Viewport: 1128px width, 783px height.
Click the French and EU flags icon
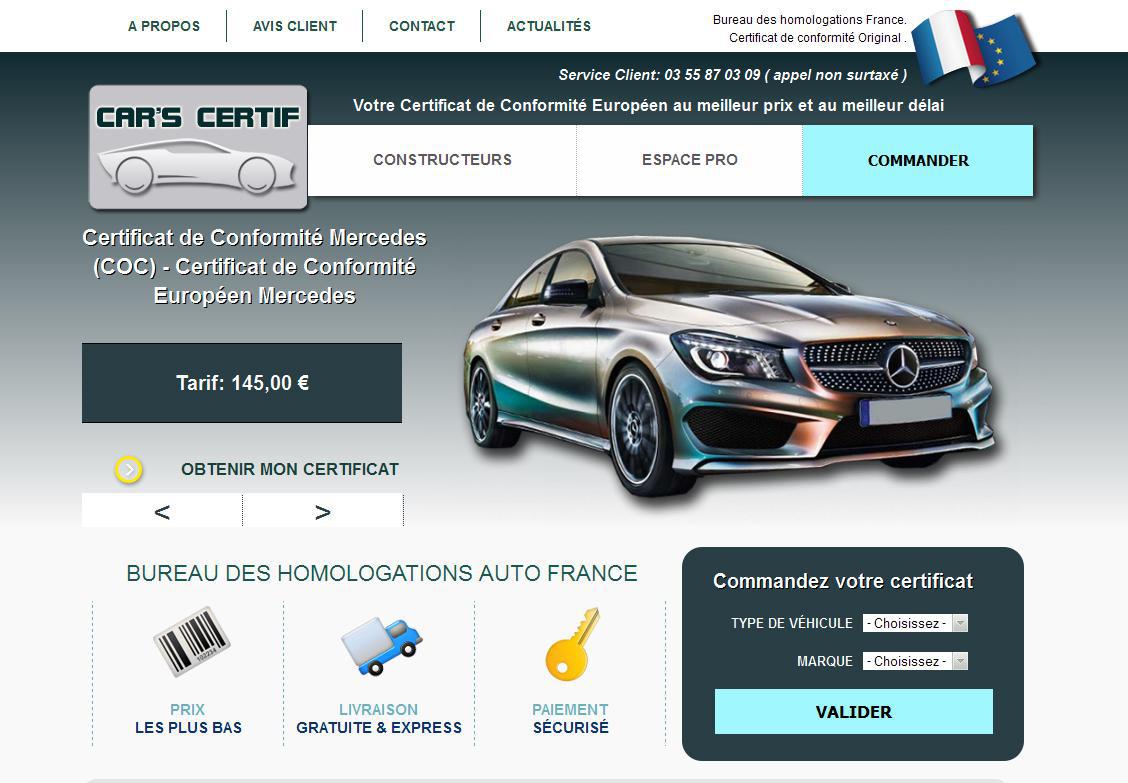click(x=975, y=47)
